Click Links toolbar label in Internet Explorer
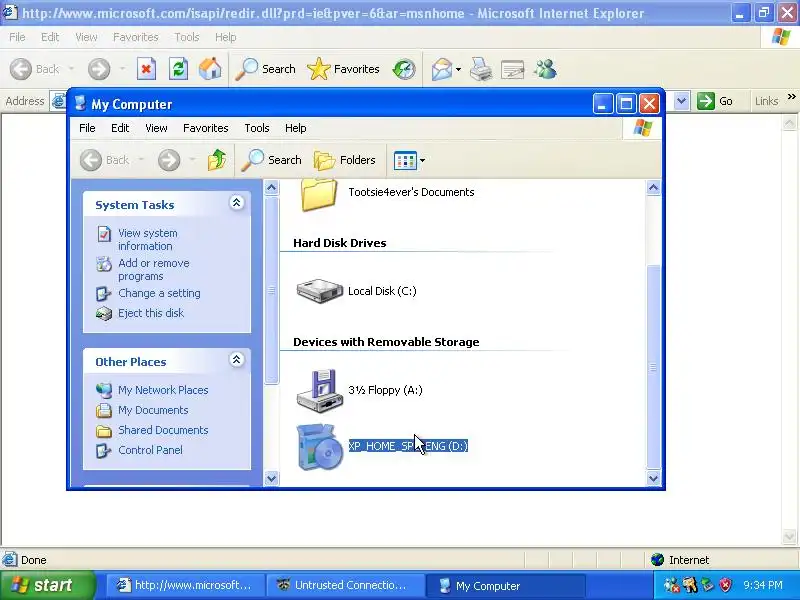800x600 pixels. coord(766,101)
